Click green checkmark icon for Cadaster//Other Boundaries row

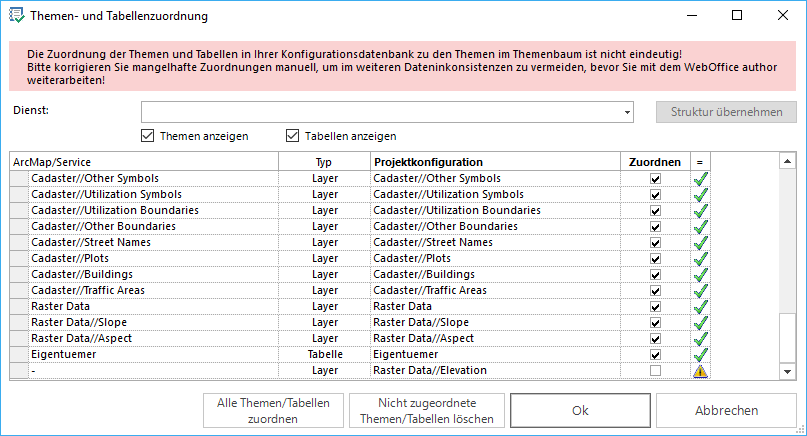(700, 226)
